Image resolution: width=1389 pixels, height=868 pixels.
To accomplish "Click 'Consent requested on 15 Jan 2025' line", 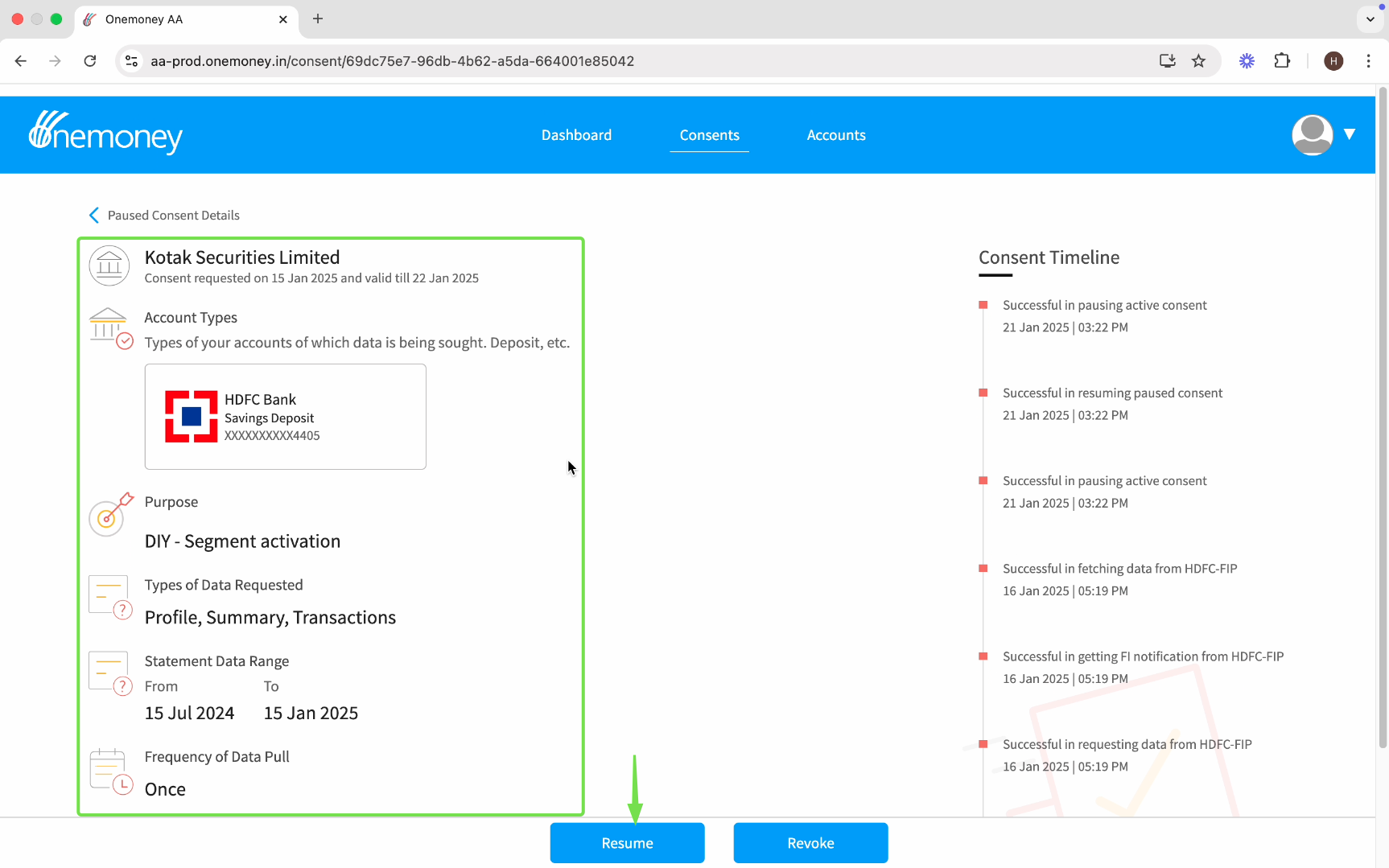I will (x=311, y=278).
